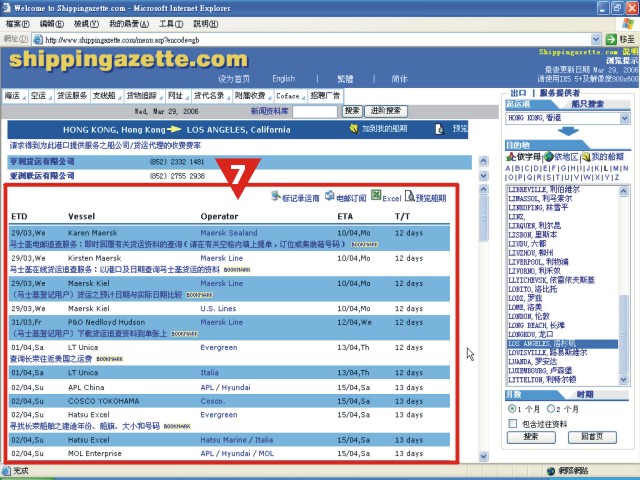Click the 依地区 globe icon
This screenshot has height=480, width=640.
click(549, 157)
